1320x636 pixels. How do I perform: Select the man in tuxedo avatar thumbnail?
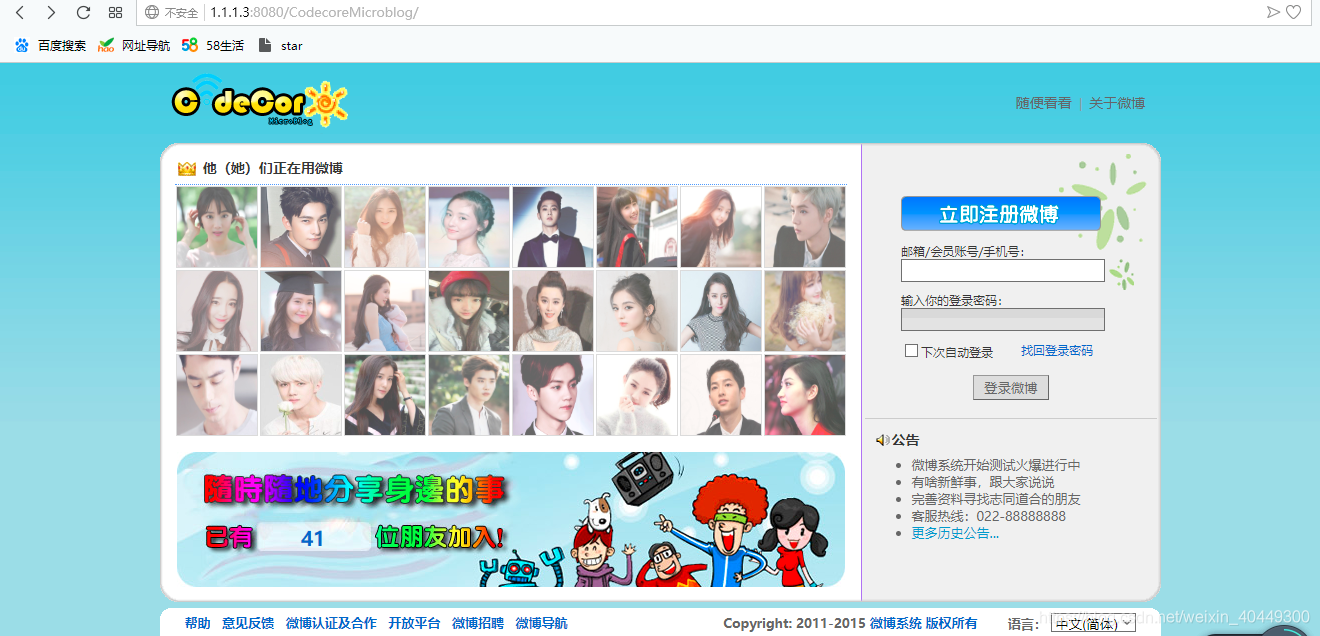click(553, 227)
